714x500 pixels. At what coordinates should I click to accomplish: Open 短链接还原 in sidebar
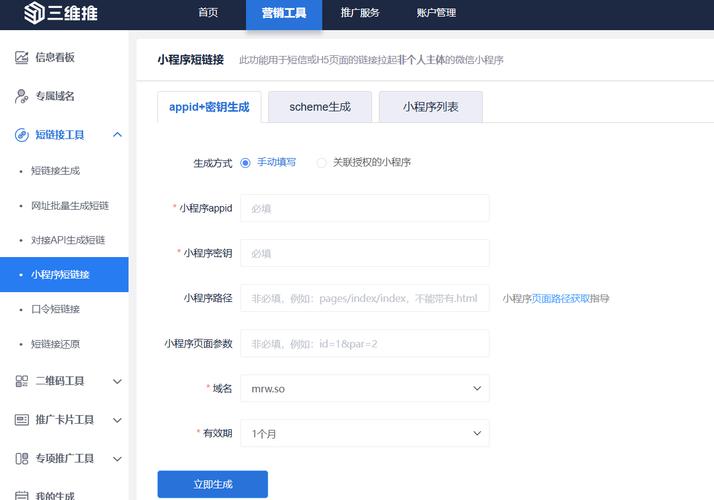56,344
